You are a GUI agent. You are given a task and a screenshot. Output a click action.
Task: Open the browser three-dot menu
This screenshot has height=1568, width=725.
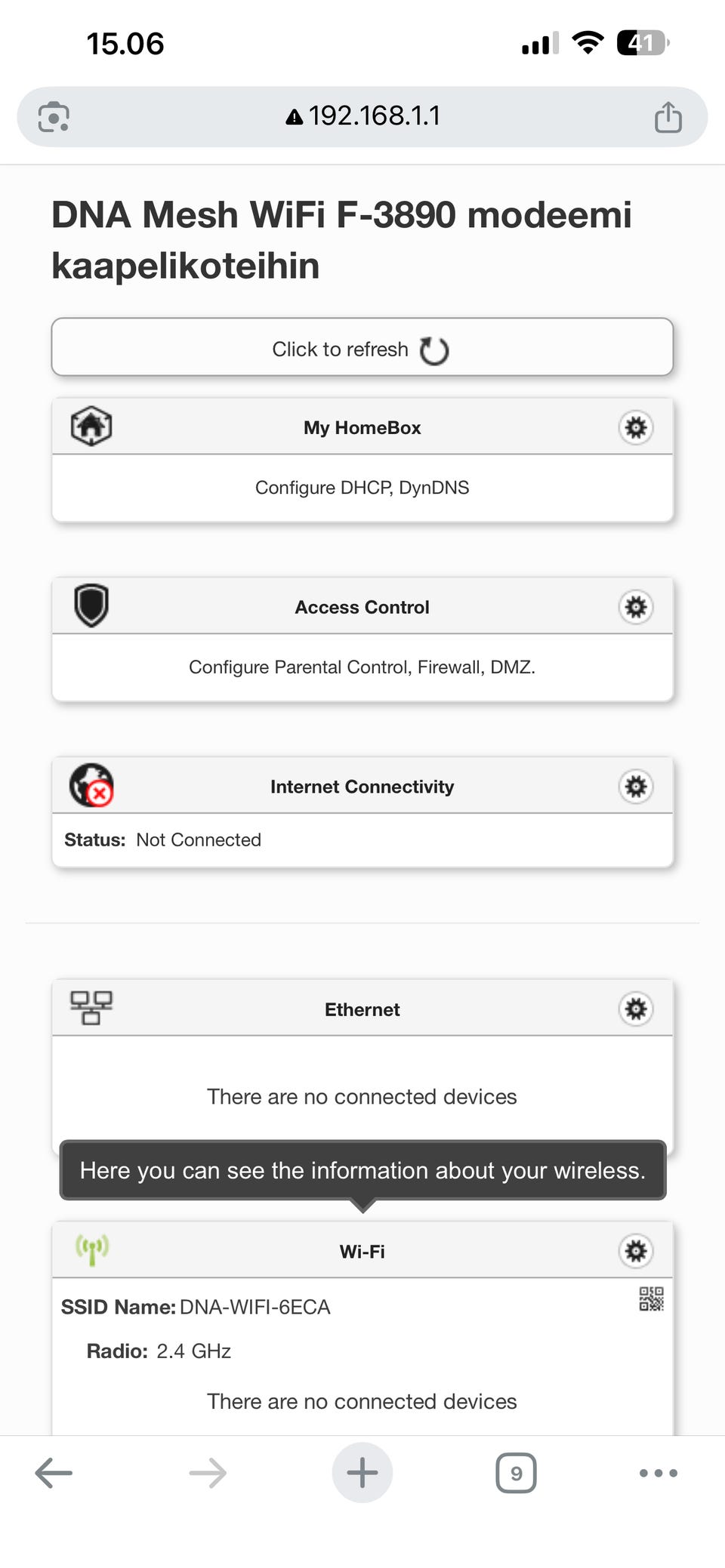[x=658, y=1473]
